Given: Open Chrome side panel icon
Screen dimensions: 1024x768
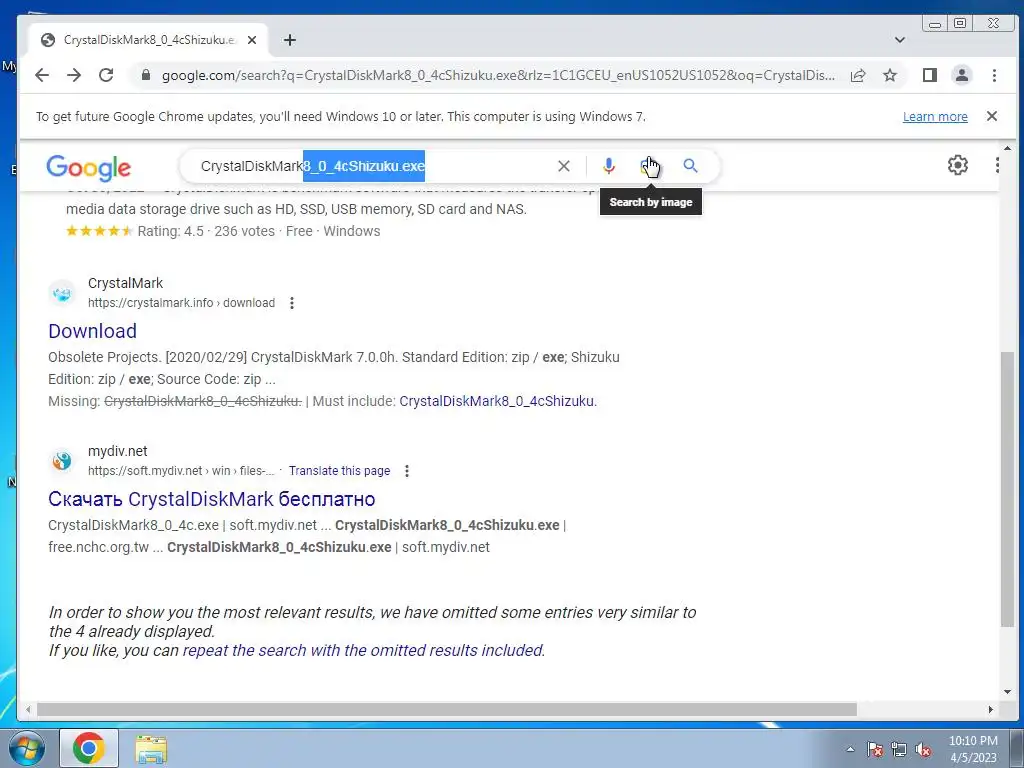Looking at the screenshot, I should (930, 75).
